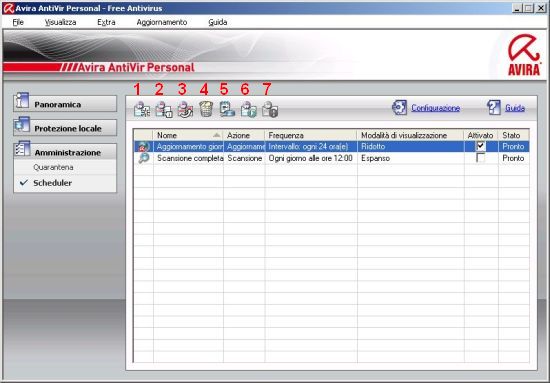
Task: Select Quarantena in the sidebar
Action: coord(53,167)
